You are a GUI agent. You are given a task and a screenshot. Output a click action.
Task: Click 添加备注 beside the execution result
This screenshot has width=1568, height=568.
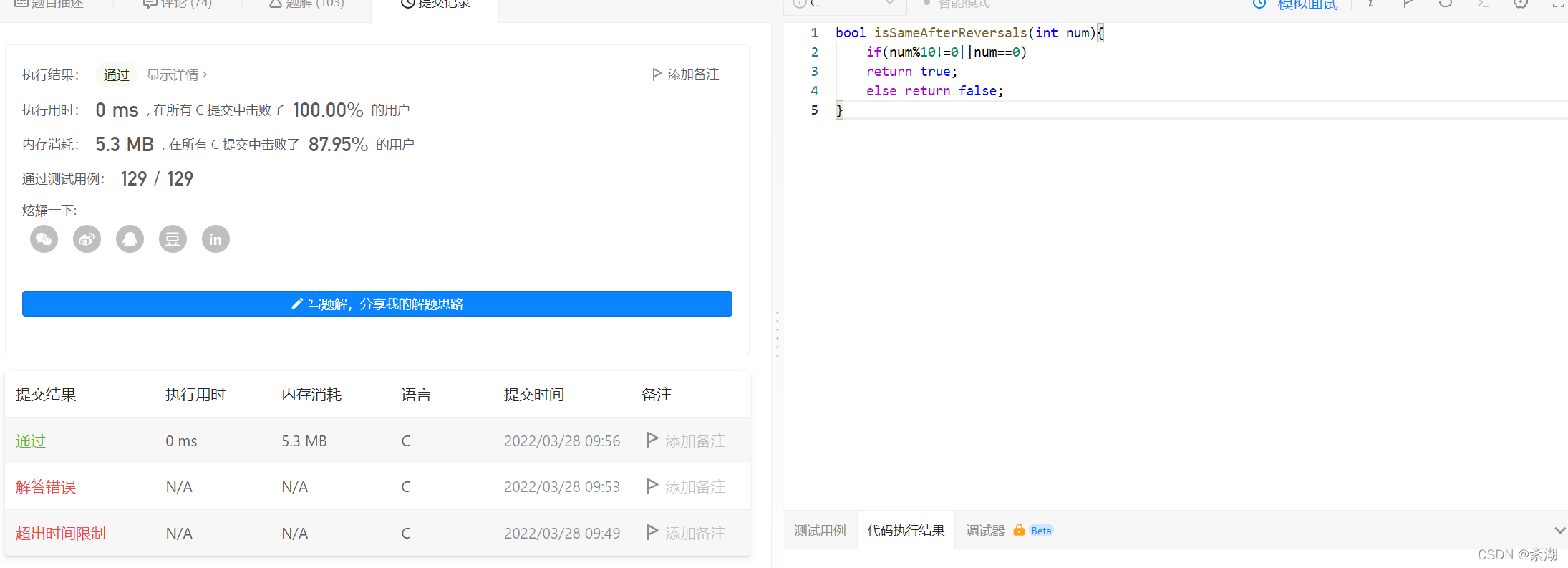click(x=685, y=74)
